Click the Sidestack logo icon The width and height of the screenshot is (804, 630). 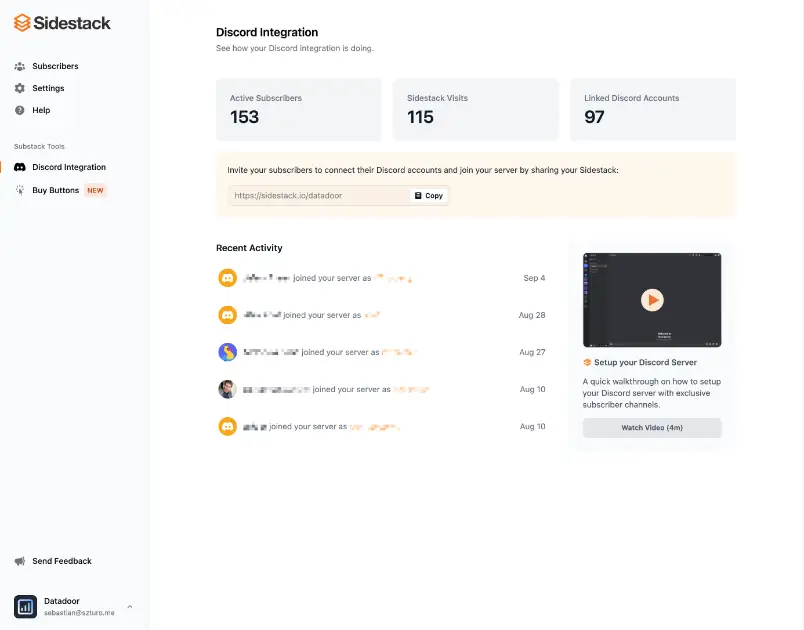tap(20, 21)
